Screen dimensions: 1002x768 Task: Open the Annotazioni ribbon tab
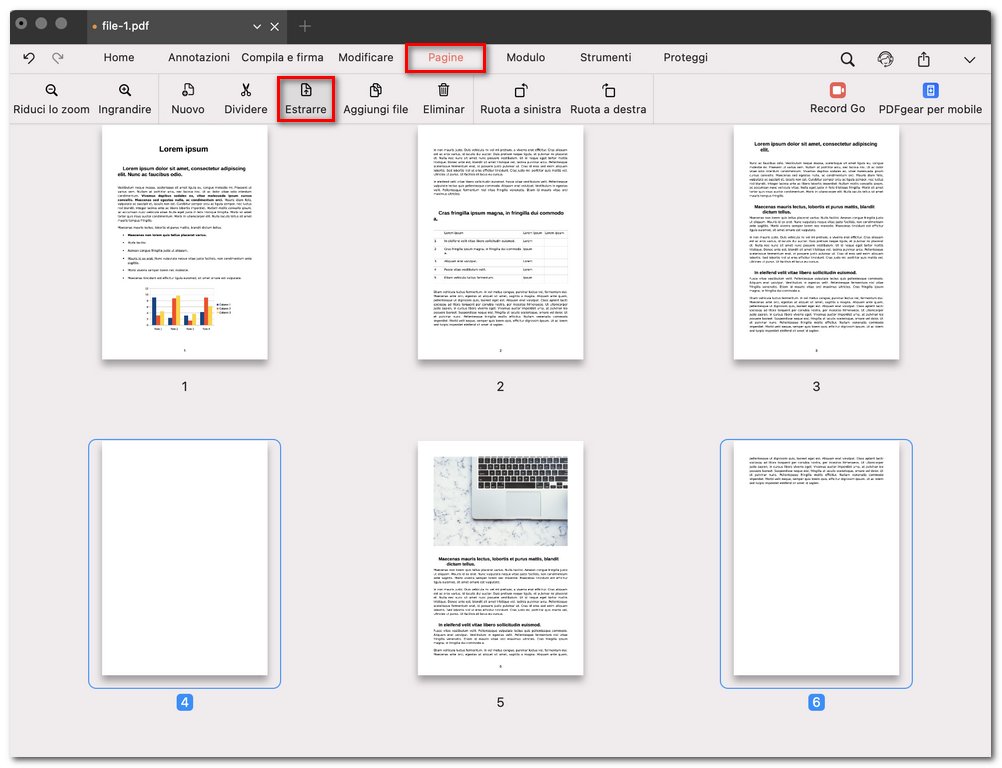[198, 58]
